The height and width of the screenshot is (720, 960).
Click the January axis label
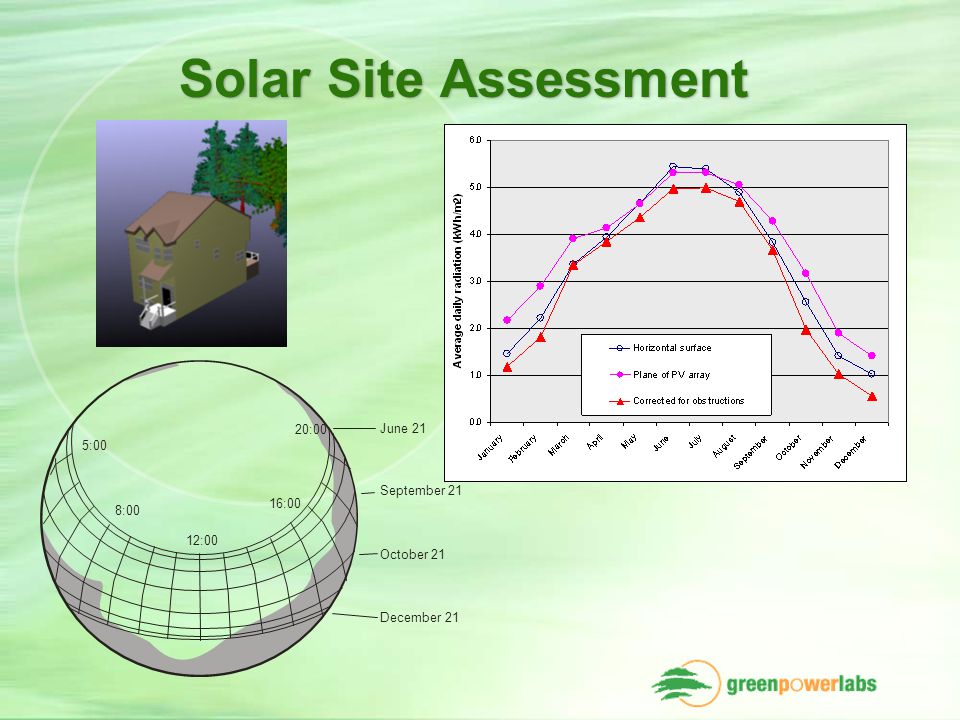[x=491, y=447]
